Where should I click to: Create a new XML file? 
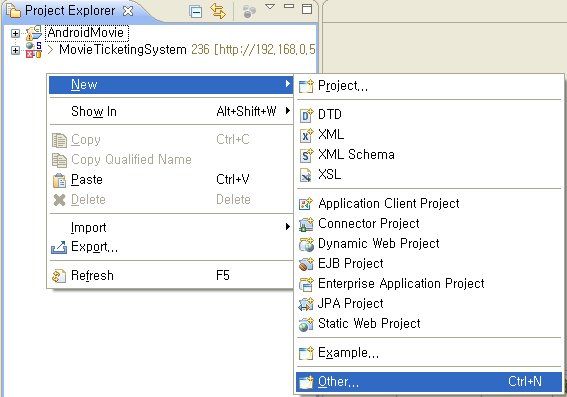(429, 135)
